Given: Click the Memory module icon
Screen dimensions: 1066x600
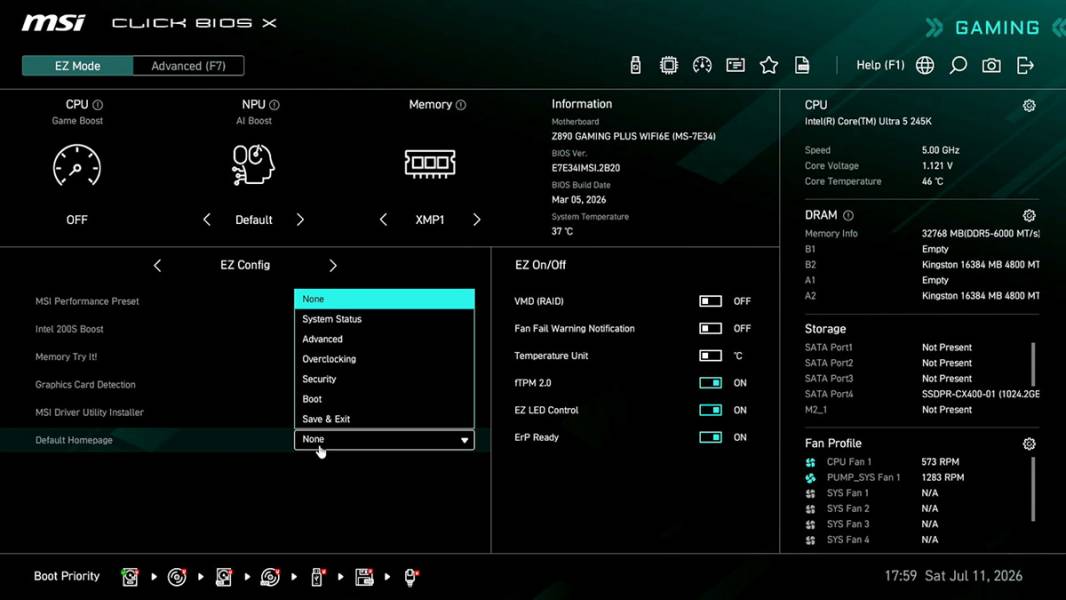Looking at the screenshot, I should pyautogui.click(x=430, y=163).
